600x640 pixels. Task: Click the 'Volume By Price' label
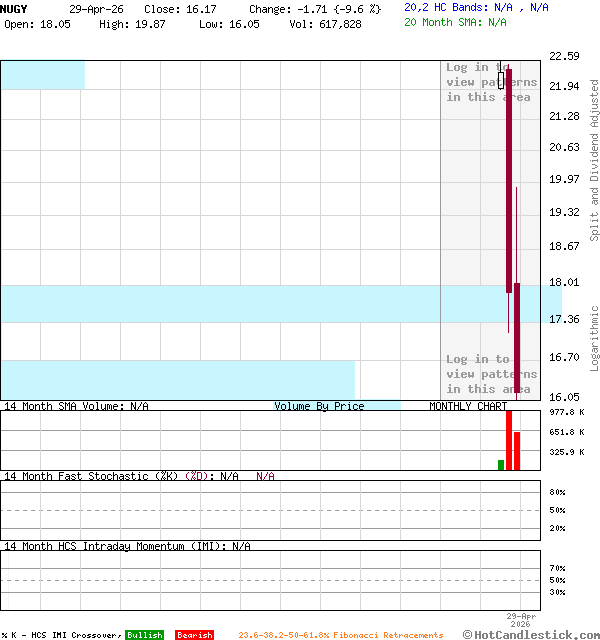[x=319, y=406]
